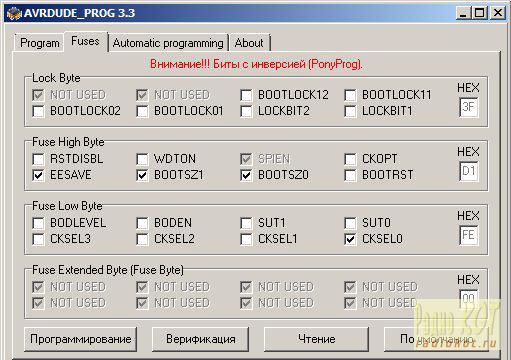Open the Automatic programming tab
Screen dimensions: 511x360
[168, 43]
